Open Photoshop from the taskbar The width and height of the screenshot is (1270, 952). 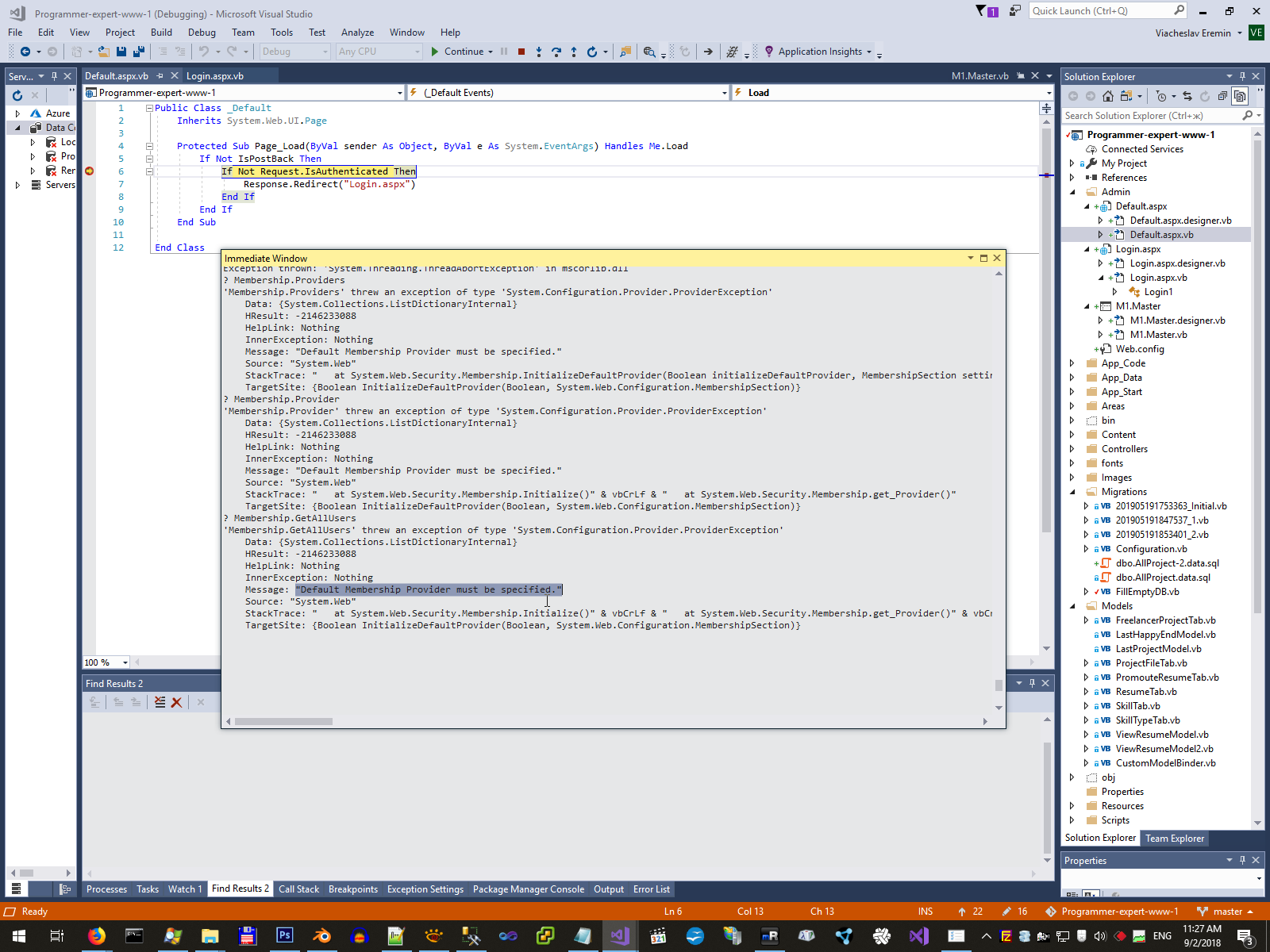coord(284,936)
